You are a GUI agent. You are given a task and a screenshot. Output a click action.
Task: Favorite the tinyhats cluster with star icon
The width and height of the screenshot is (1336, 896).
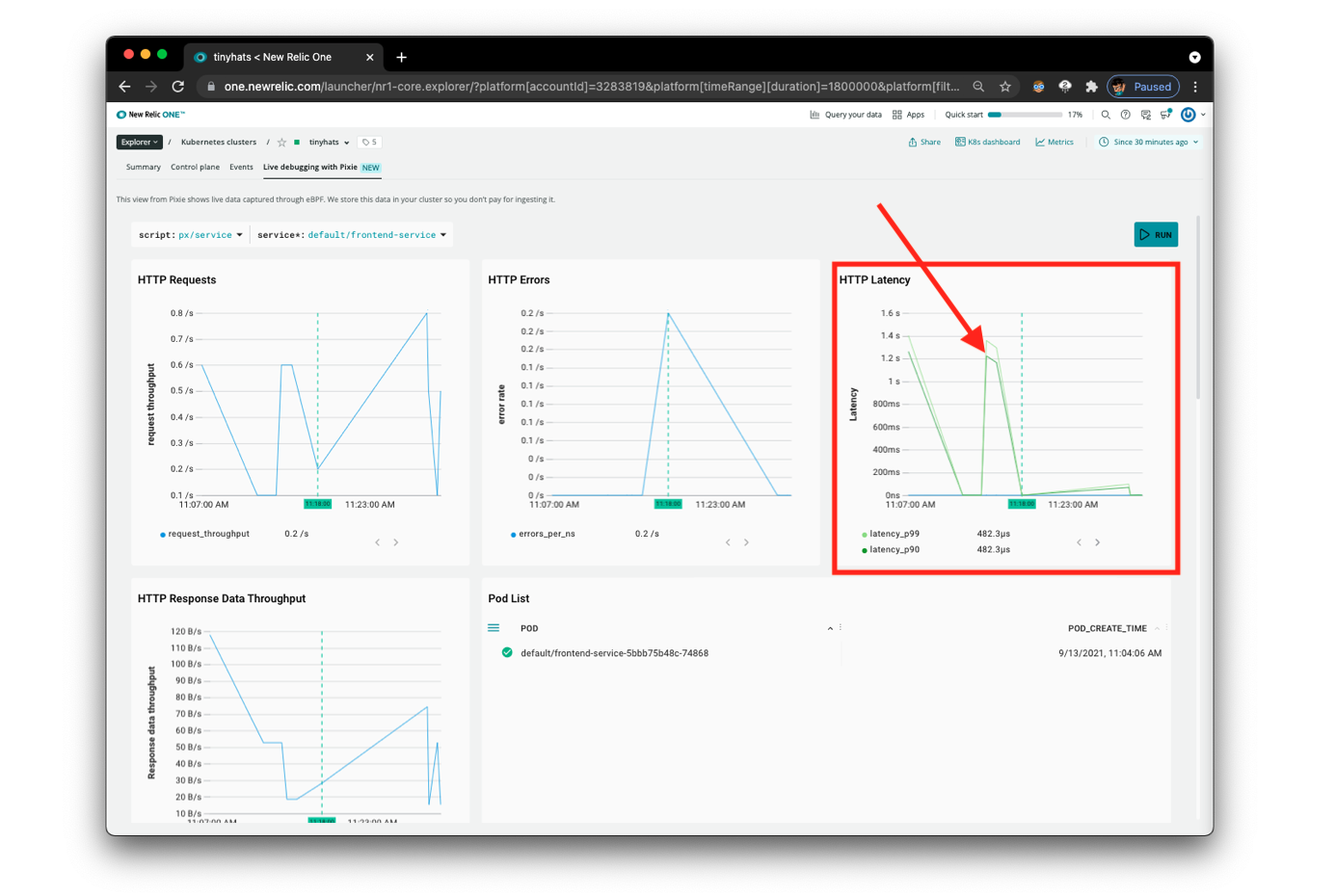pos(281,143)
